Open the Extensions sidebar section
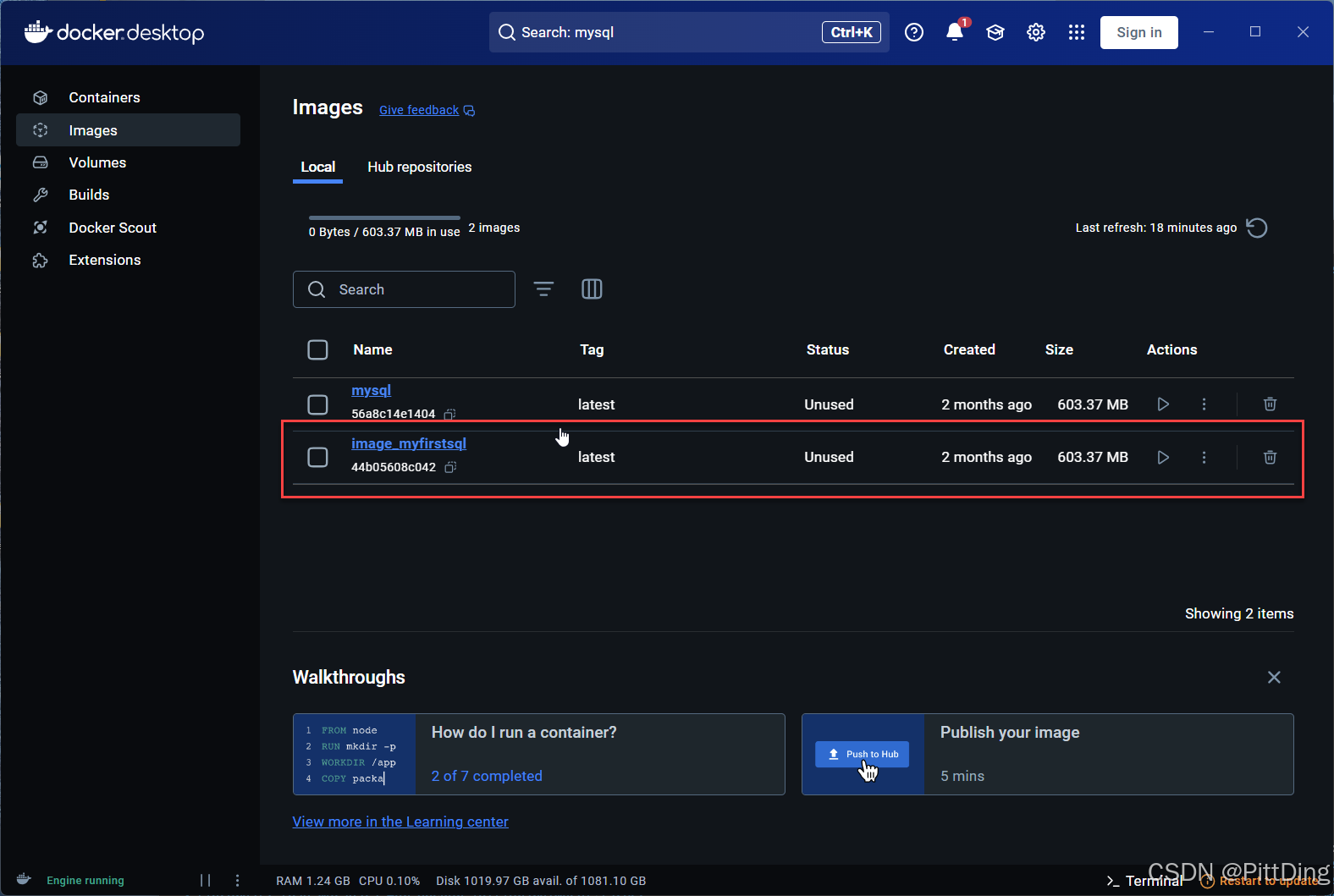1334x896 pixels. click(x=128, y=260)
